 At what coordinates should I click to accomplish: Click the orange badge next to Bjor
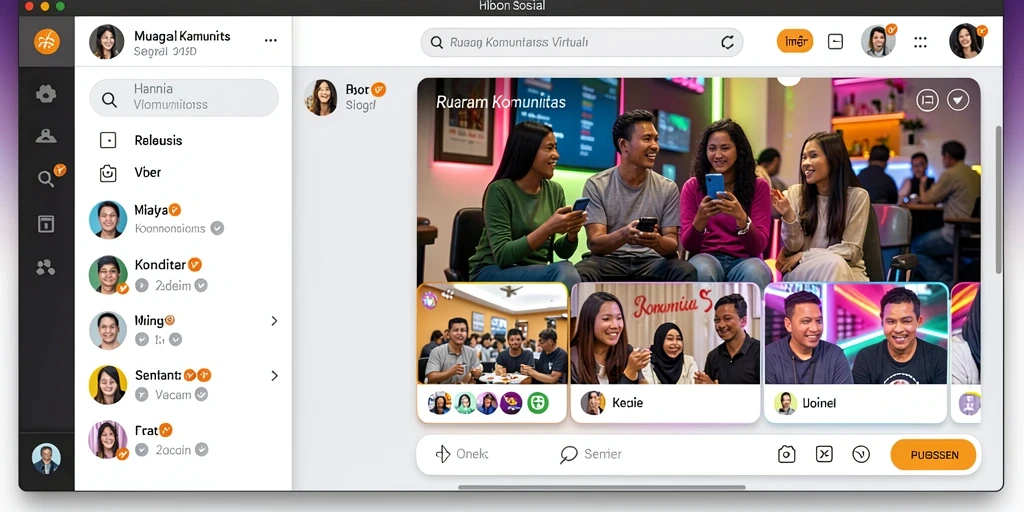click(378, 89)
